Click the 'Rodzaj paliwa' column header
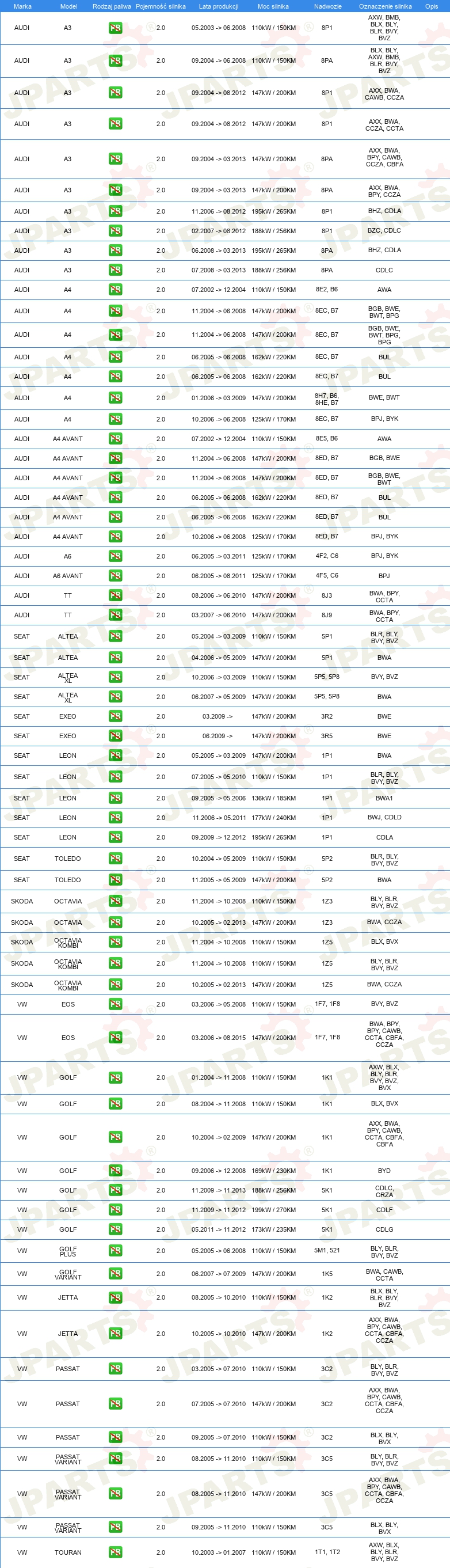The width and height of the screenshot is (450, 1568). (x=112, y=6)
